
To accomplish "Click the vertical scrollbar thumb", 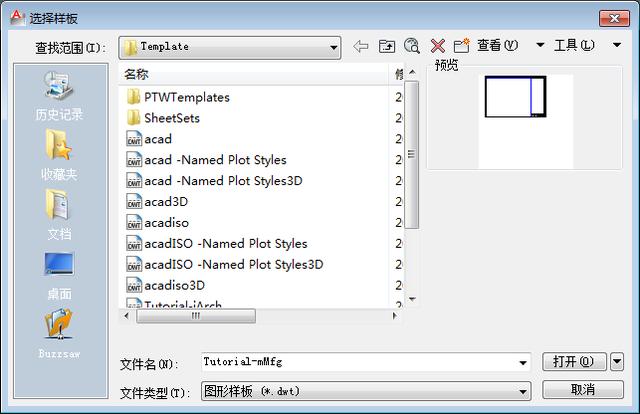I will (x=411, y=154).
